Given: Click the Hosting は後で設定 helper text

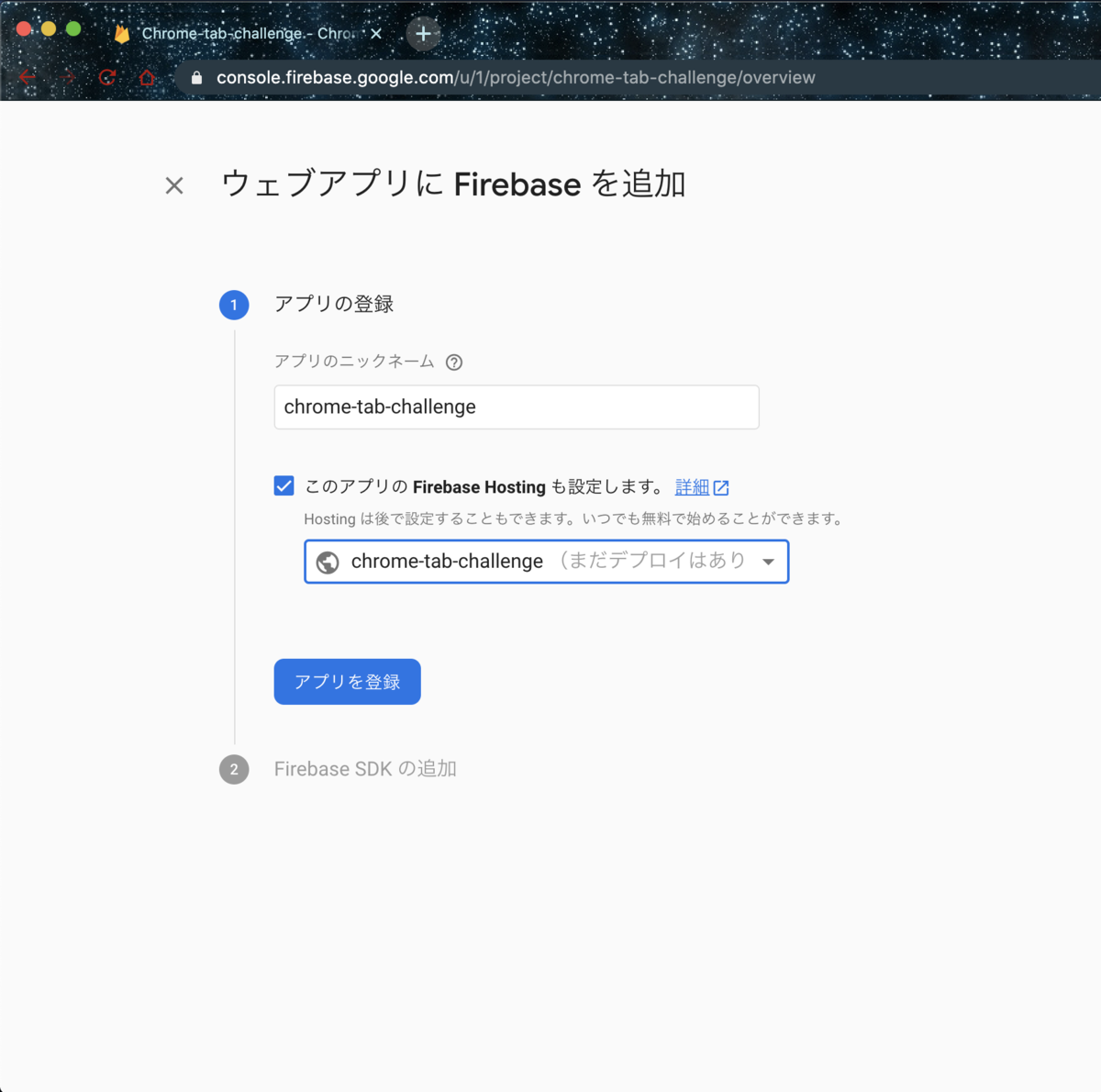Looking at the screenshot, I should [x=573, y=518].
